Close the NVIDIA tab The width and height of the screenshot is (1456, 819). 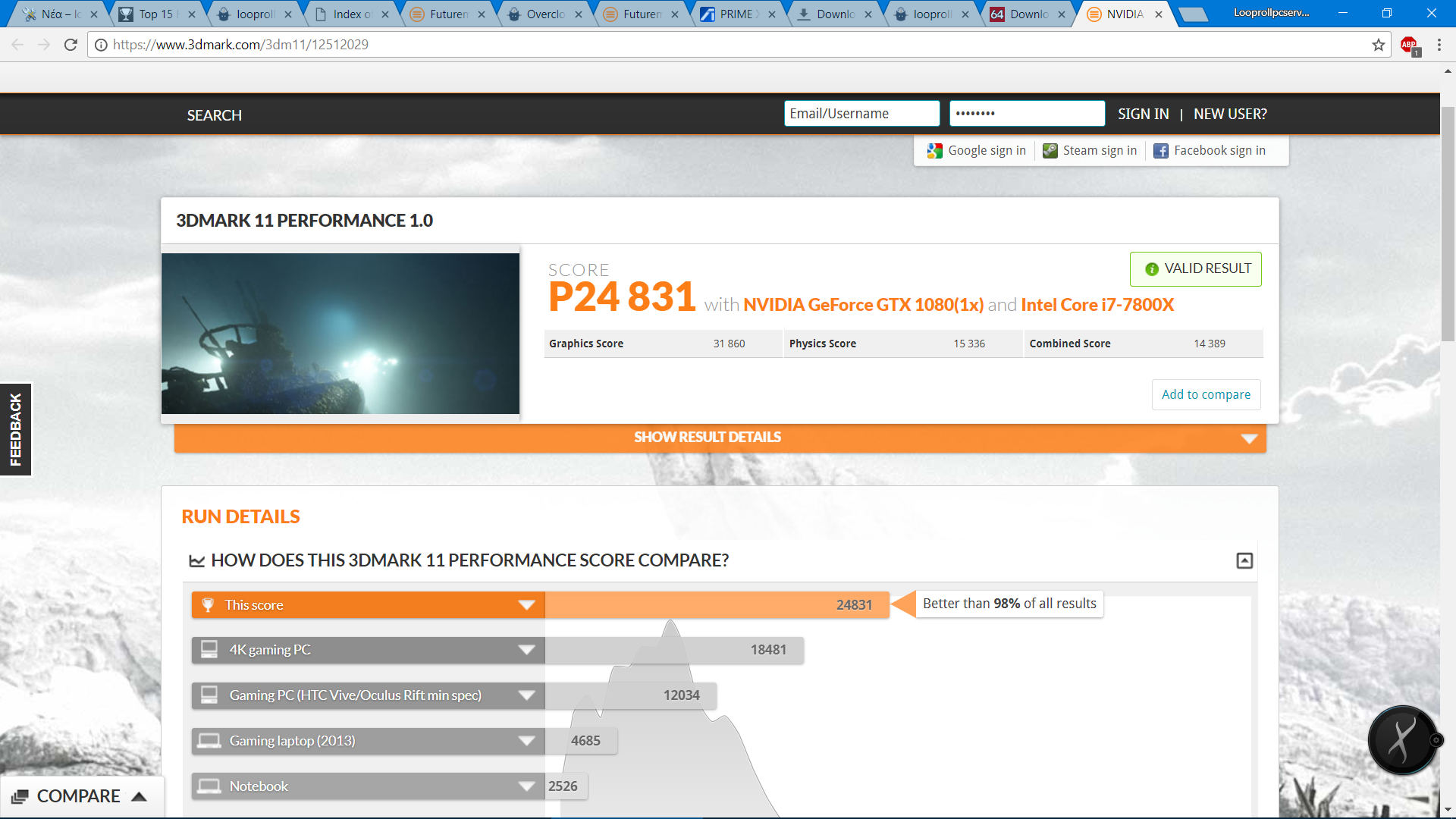(x=1158, y=14)
